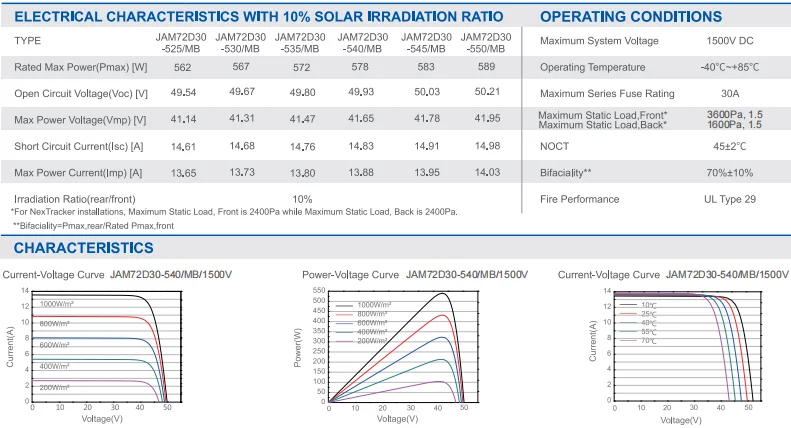Click the Vmp value 41.47
This screenshot has height=428, width=791.
pos(303,119)
